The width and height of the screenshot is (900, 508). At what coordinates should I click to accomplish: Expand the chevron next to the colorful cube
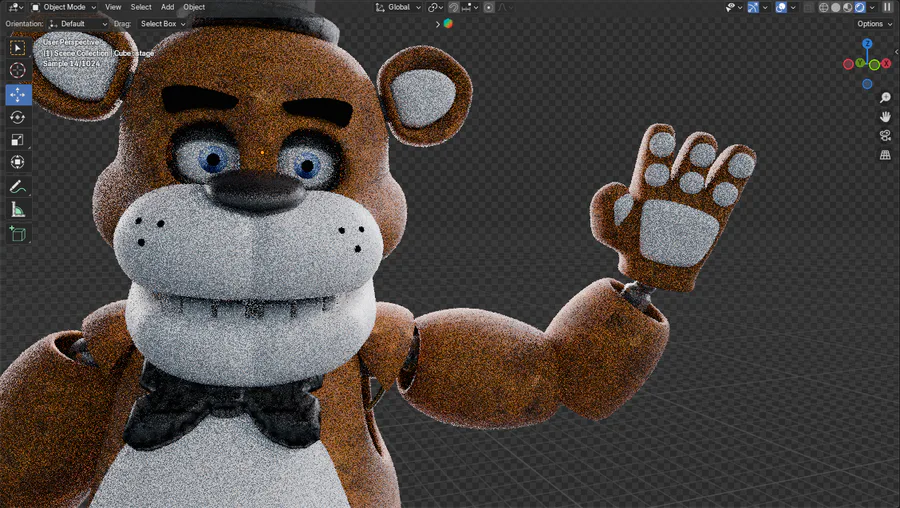(x=437, y=24)
